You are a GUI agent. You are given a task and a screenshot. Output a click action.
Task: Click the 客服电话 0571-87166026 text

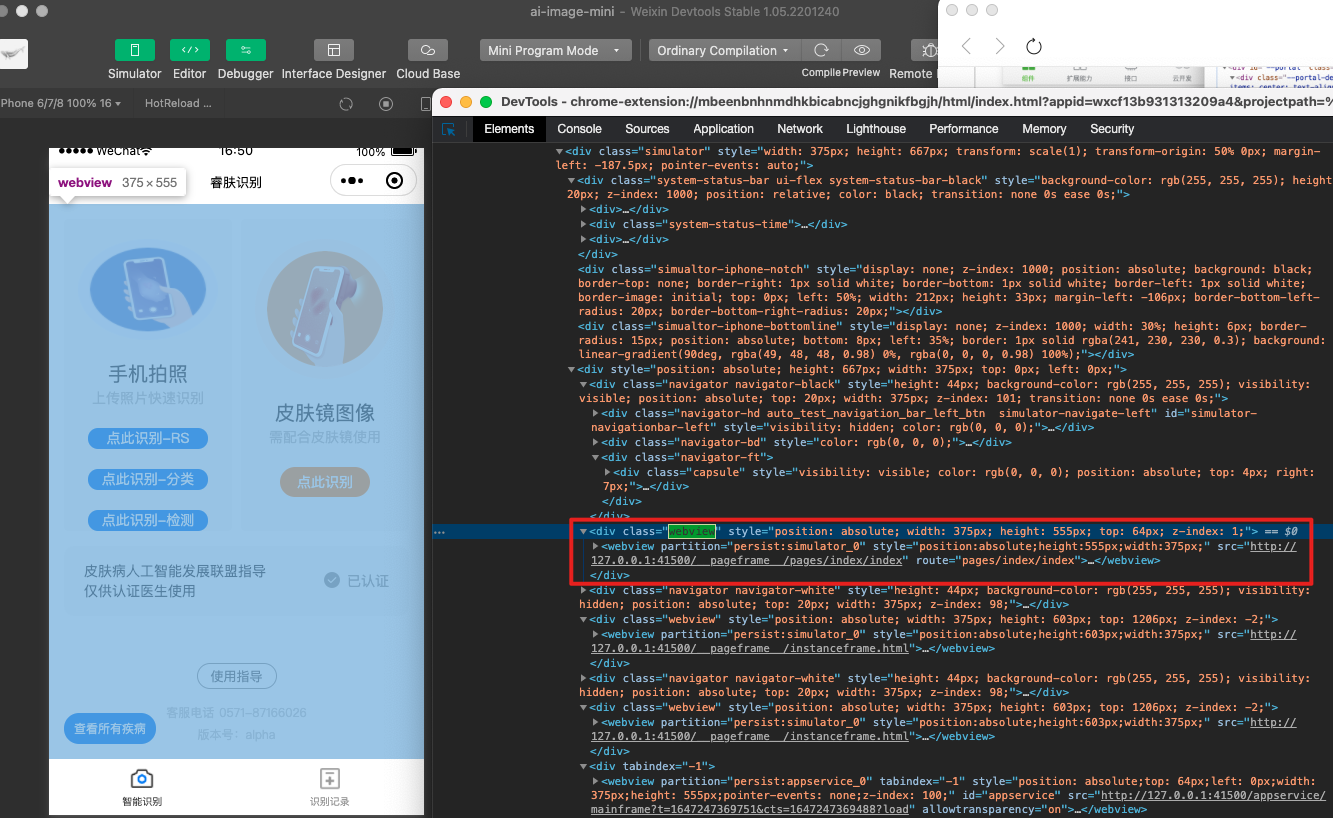tap(236, 713)
